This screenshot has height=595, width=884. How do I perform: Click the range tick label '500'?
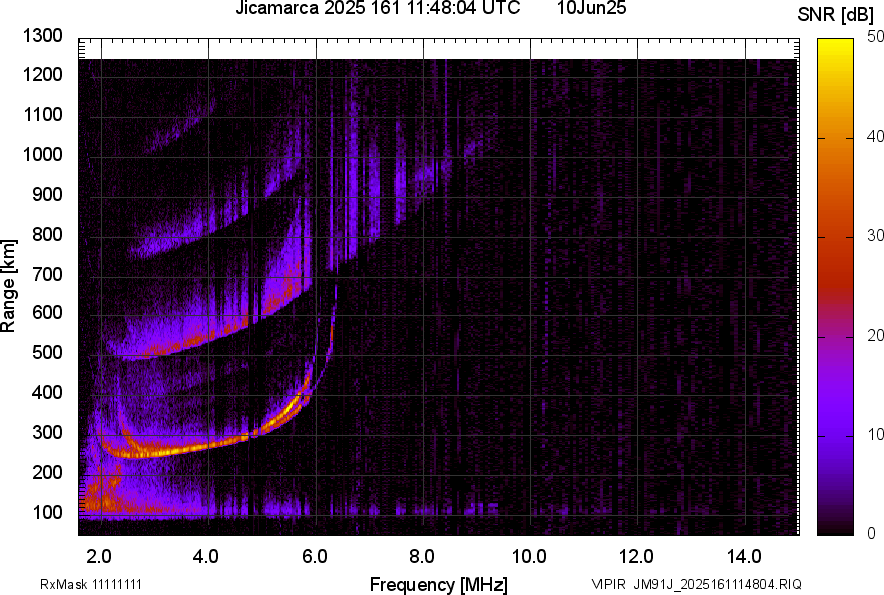[x=47, y=352]
